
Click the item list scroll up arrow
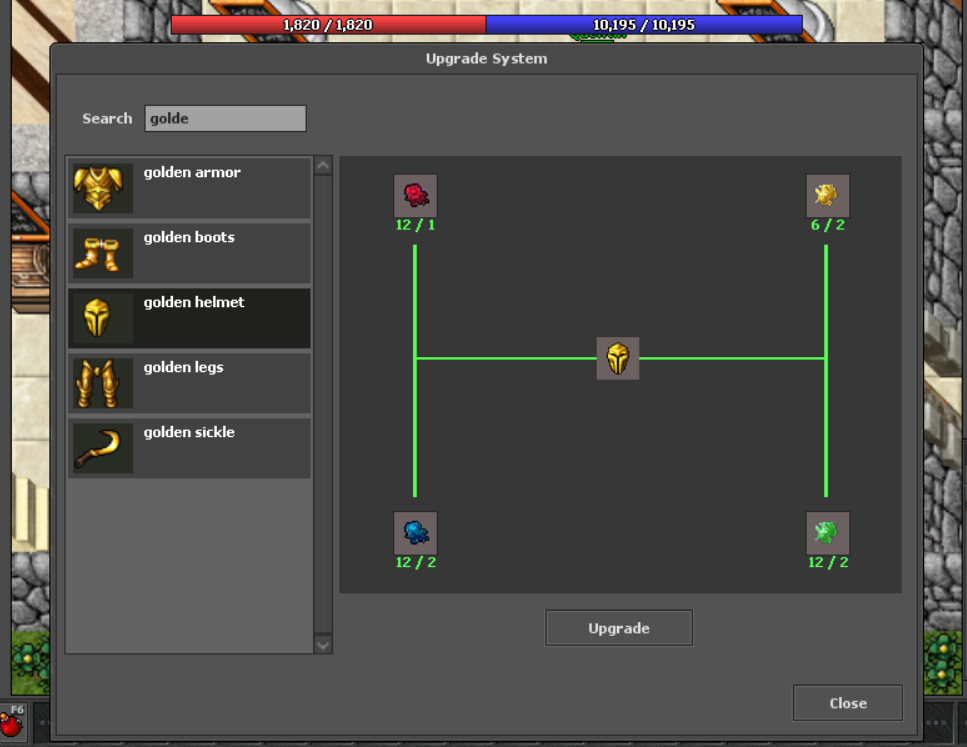click(323, 166)
